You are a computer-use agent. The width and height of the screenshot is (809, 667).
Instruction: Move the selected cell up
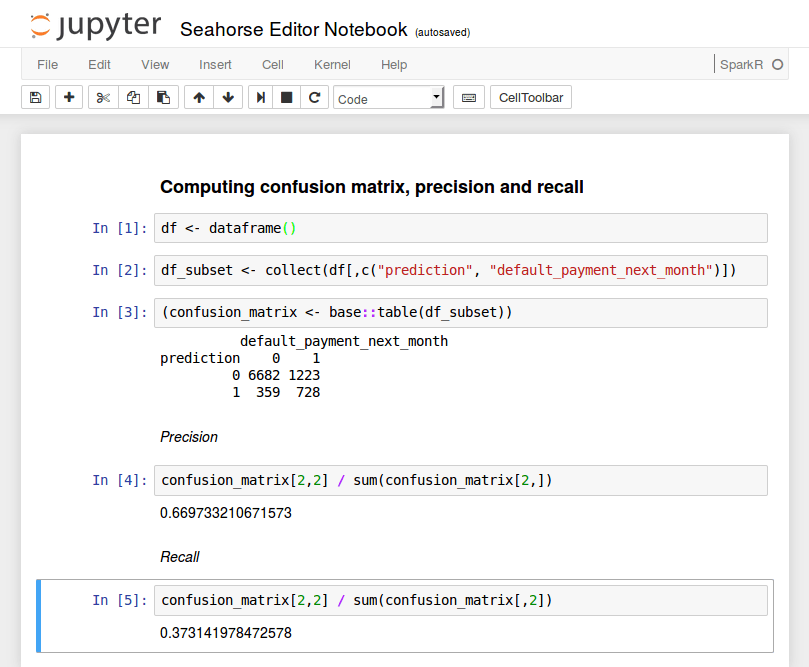coord(199,98)
